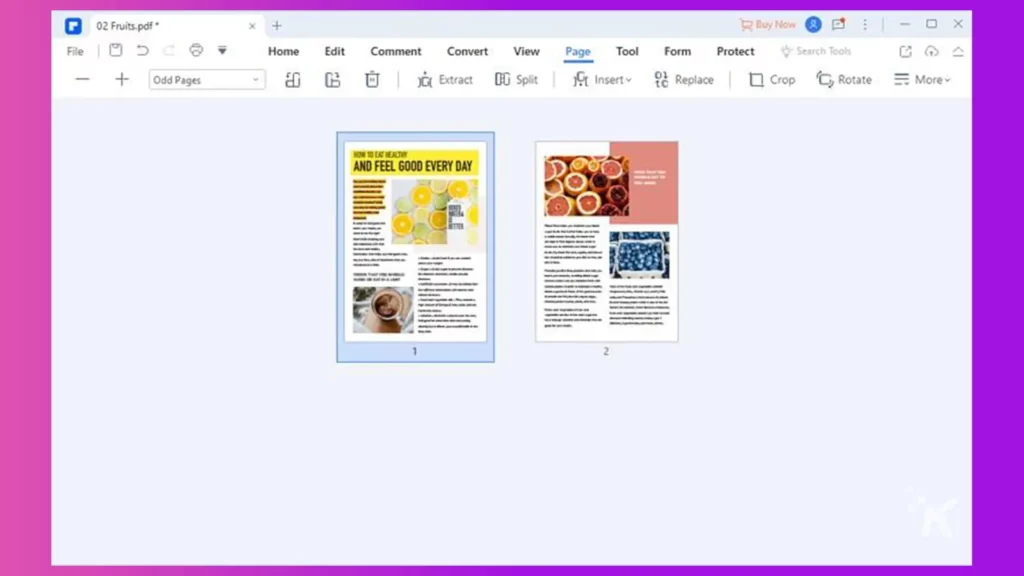Switch to the Tool tab

pos(627,51)
